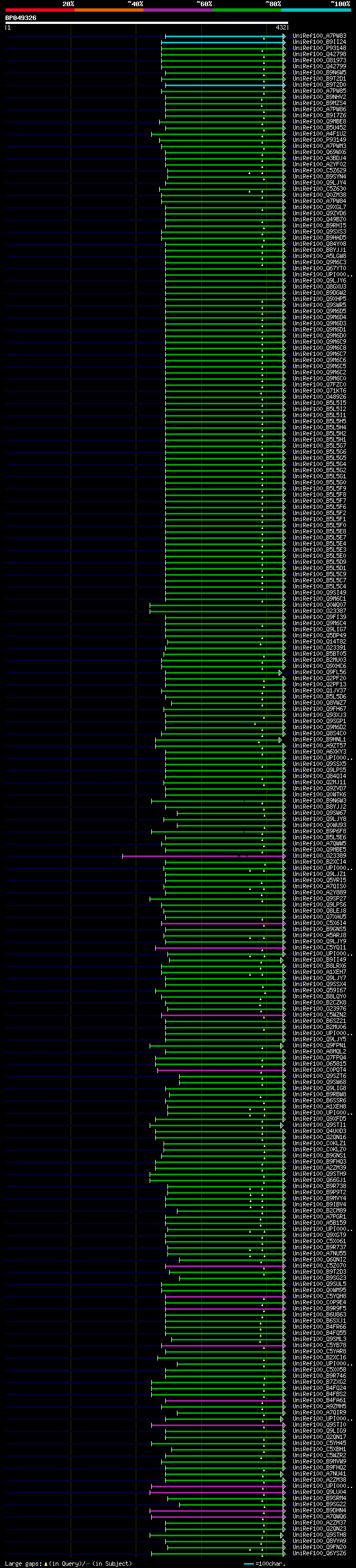Select hit UniRef100_A1XEH7
This screenshot has height=1568, width=356.
point(319,972)
